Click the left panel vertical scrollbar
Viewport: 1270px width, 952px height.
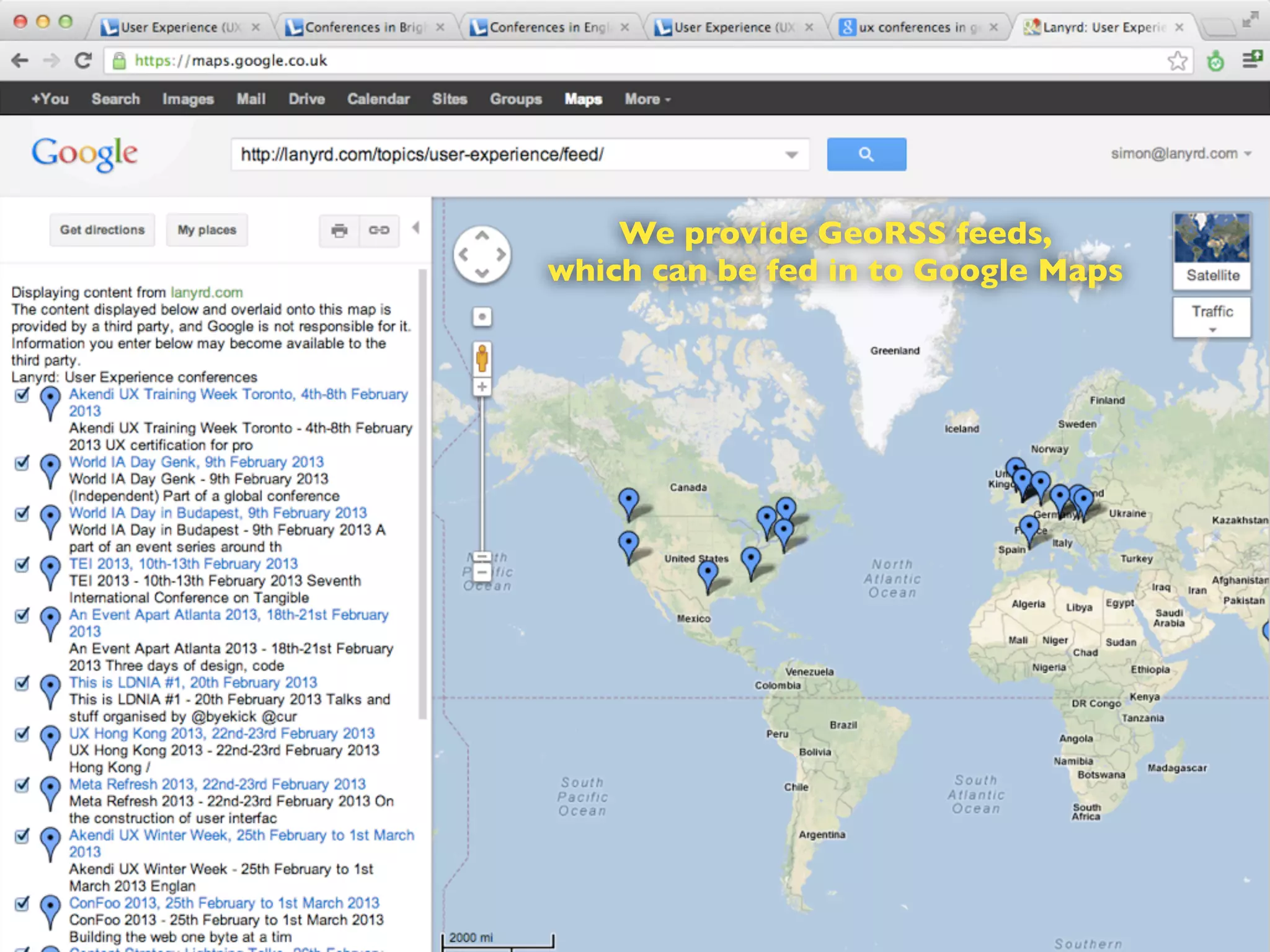tap(423, 494)
